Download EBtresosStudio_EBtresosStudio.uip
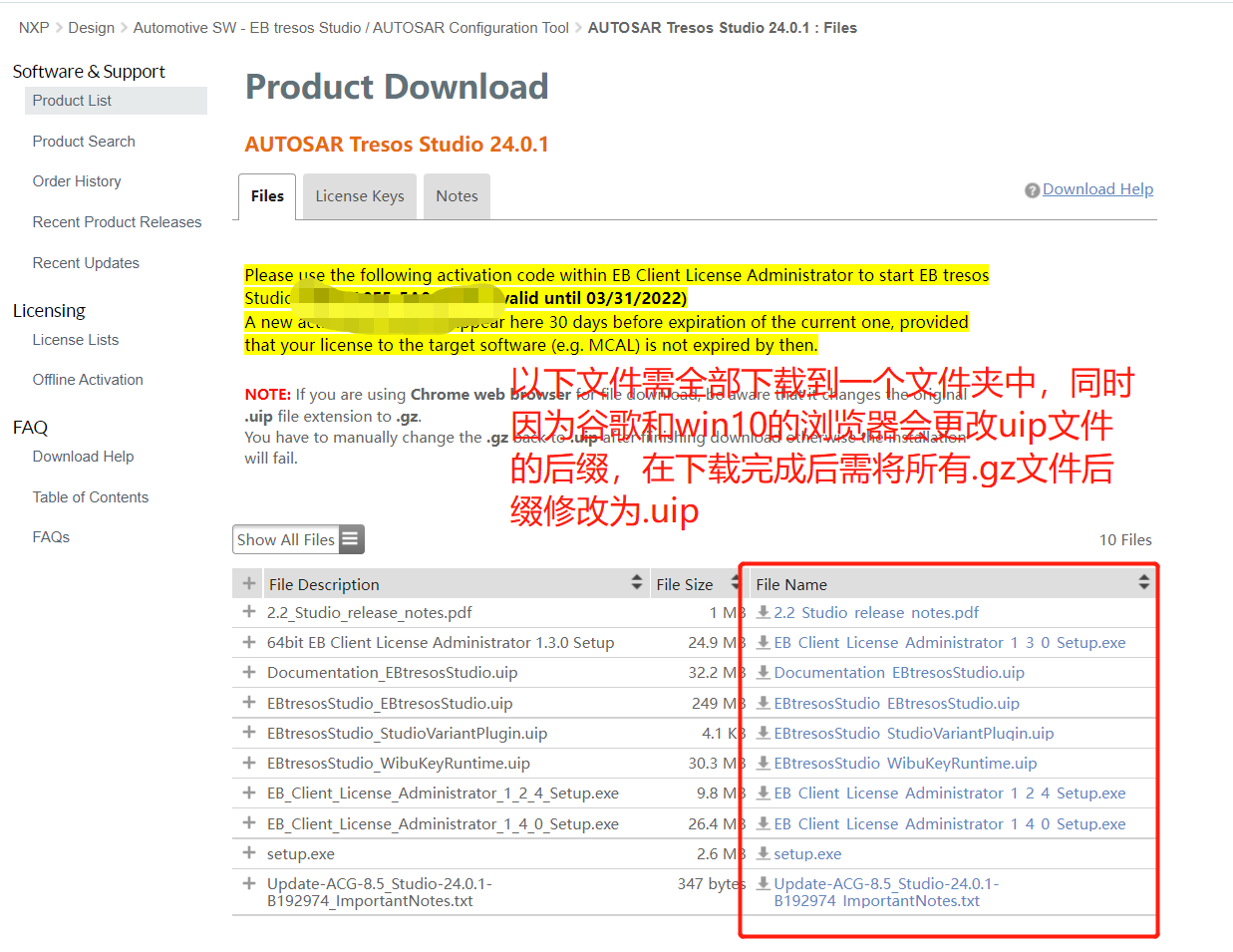 coord(895,703)
